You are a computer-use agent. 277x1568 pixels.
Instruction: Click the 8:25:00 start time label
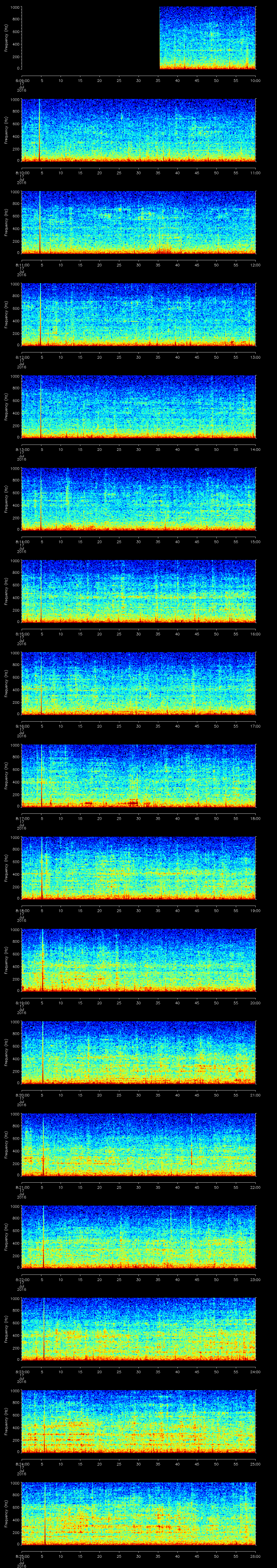(22, 1556)
